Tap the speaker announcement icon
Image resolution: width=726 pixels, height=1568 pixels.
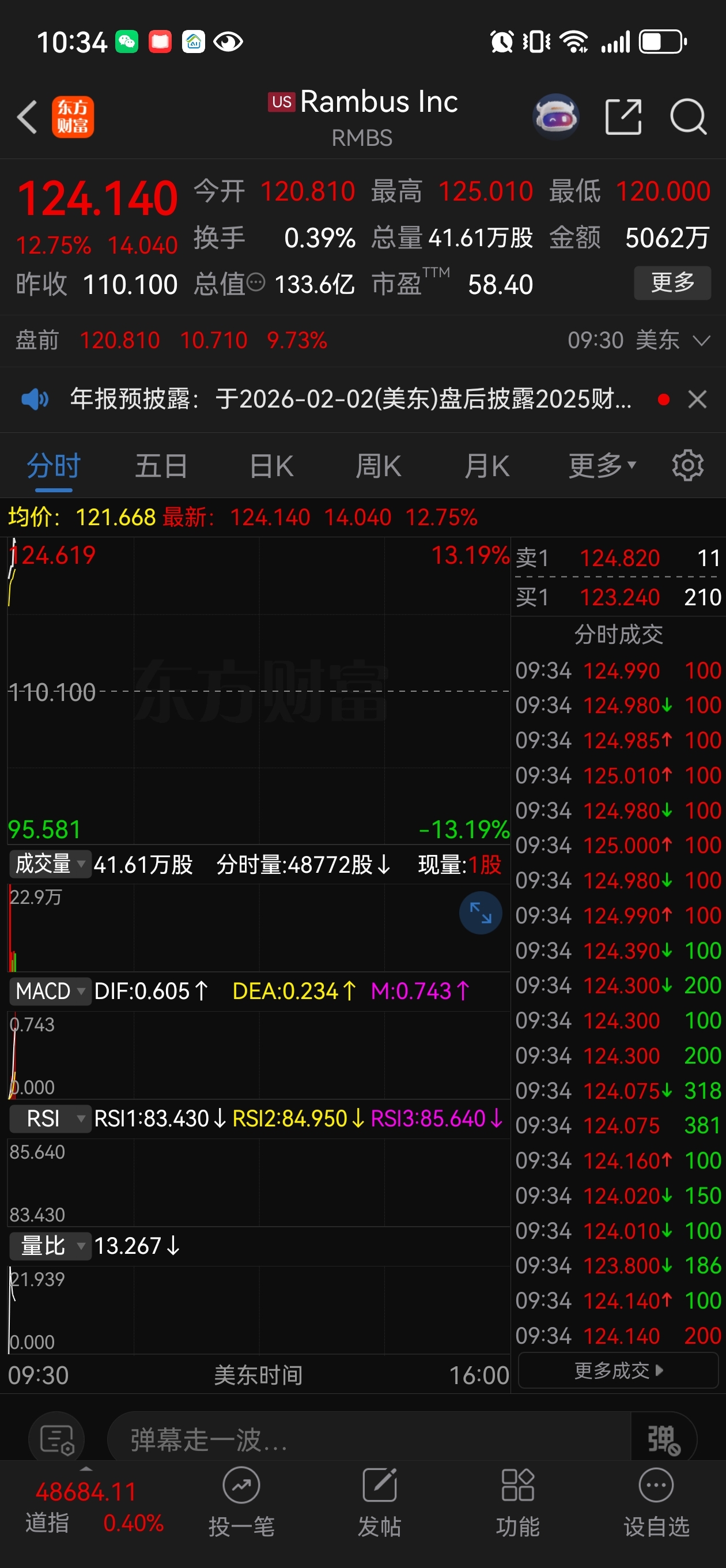point(35,399)
